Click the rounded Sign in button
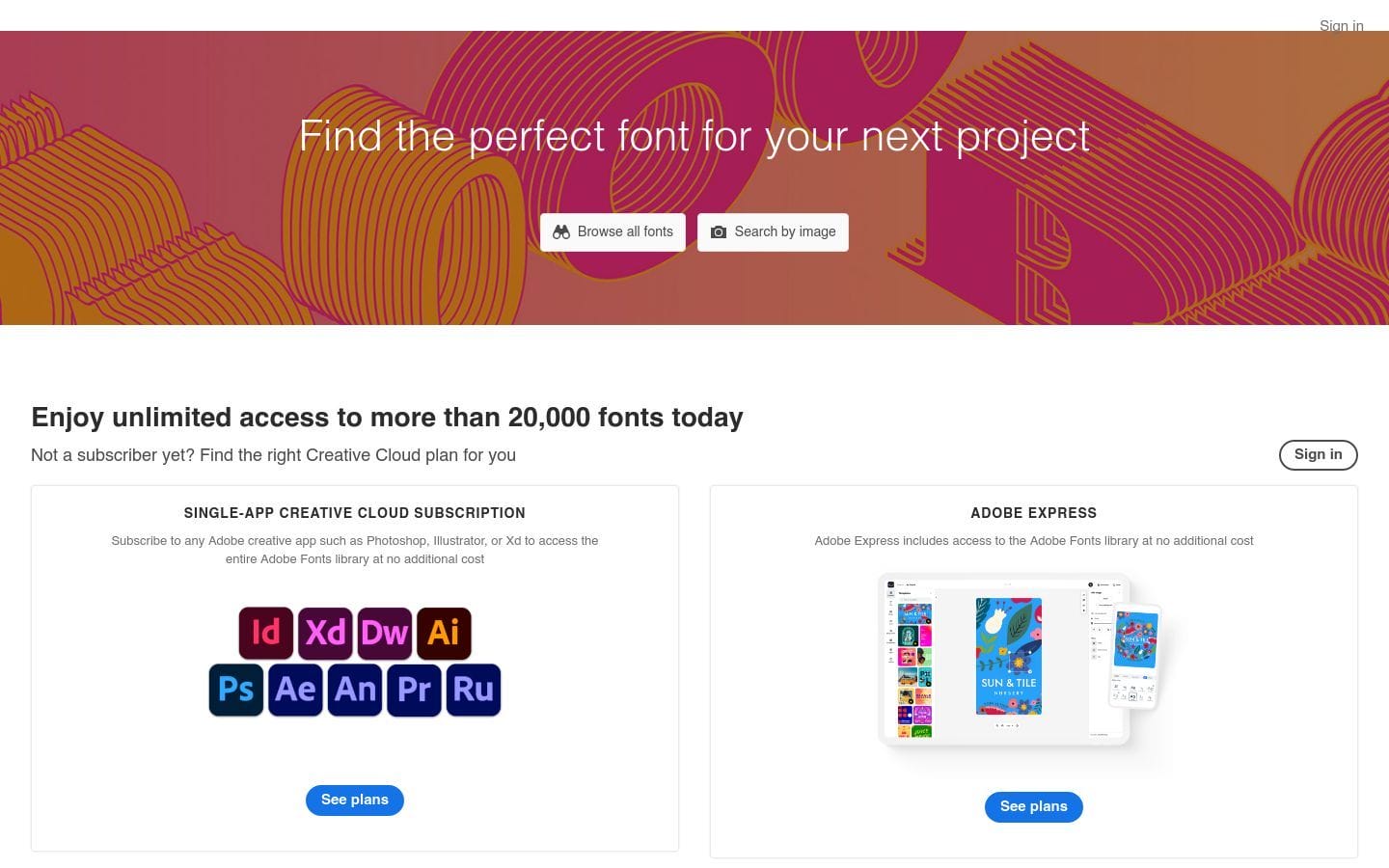Image resolution: width=1389 pixels, height=868 pixels. (x=1318, y=454)
